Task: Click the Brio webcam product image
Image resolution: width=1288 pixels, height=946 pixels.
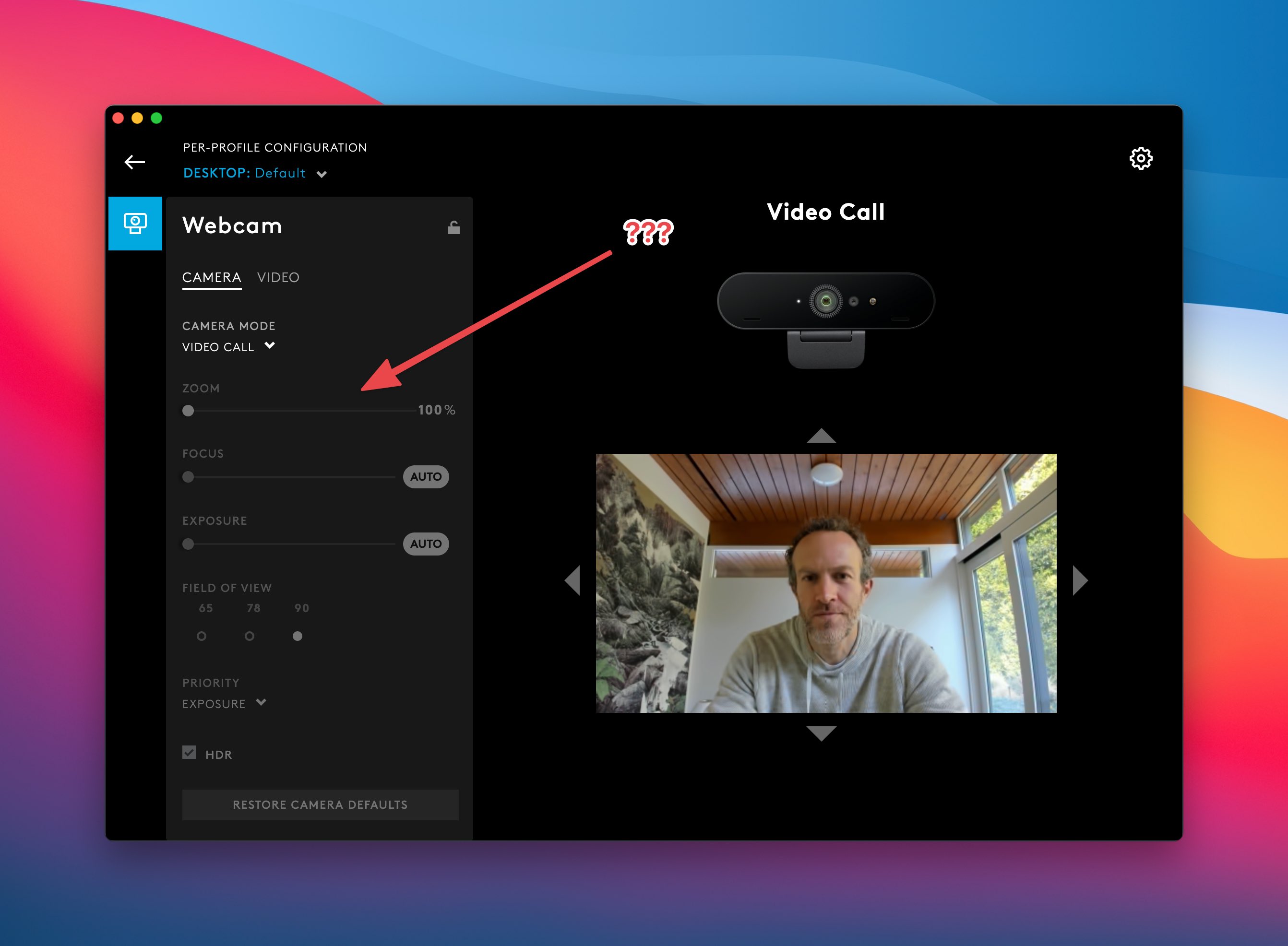Action: coord(825,319)
